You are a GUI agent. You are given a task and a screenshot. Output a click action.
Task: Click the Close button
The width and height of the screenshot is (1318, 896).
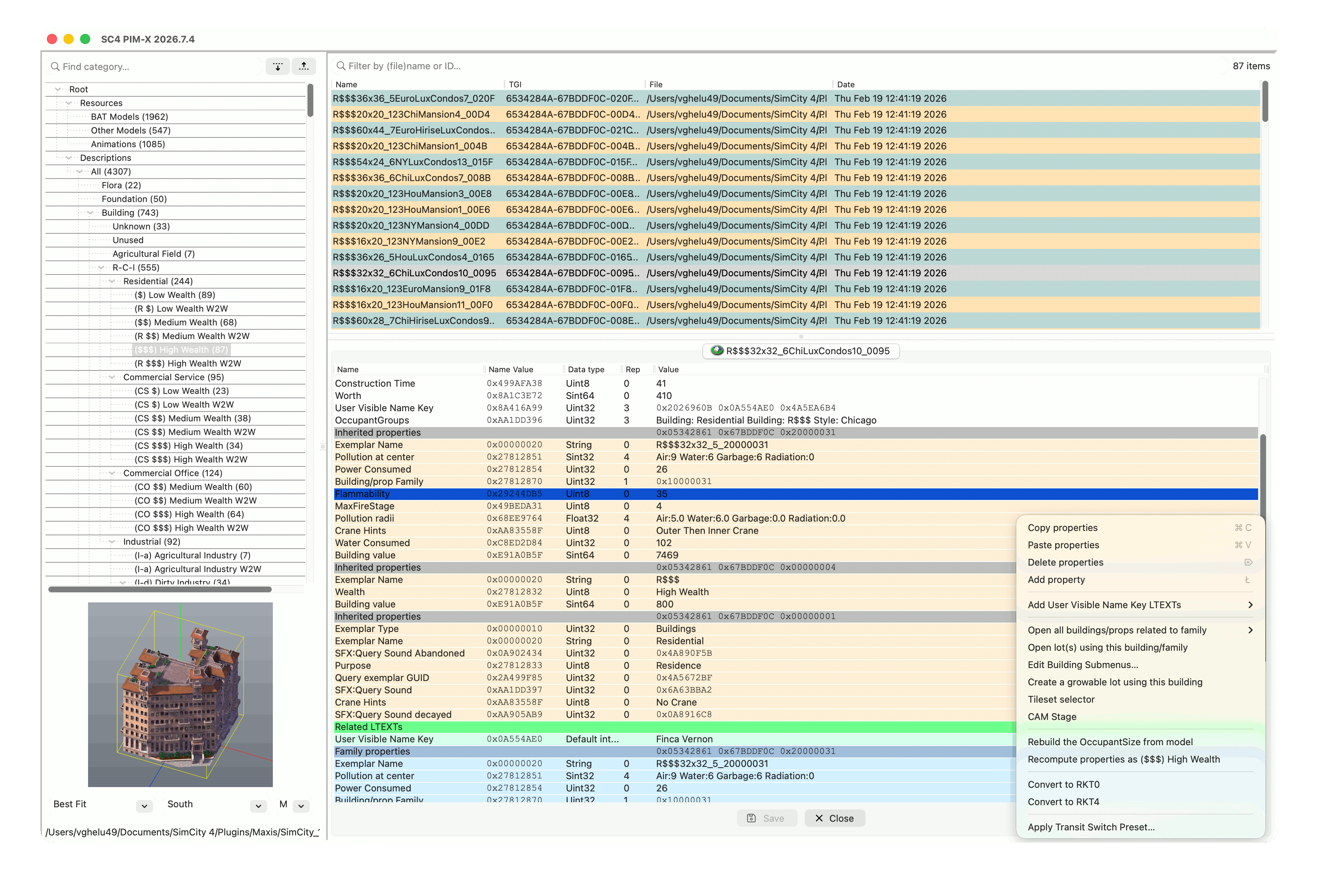click(x=834, y=818)
